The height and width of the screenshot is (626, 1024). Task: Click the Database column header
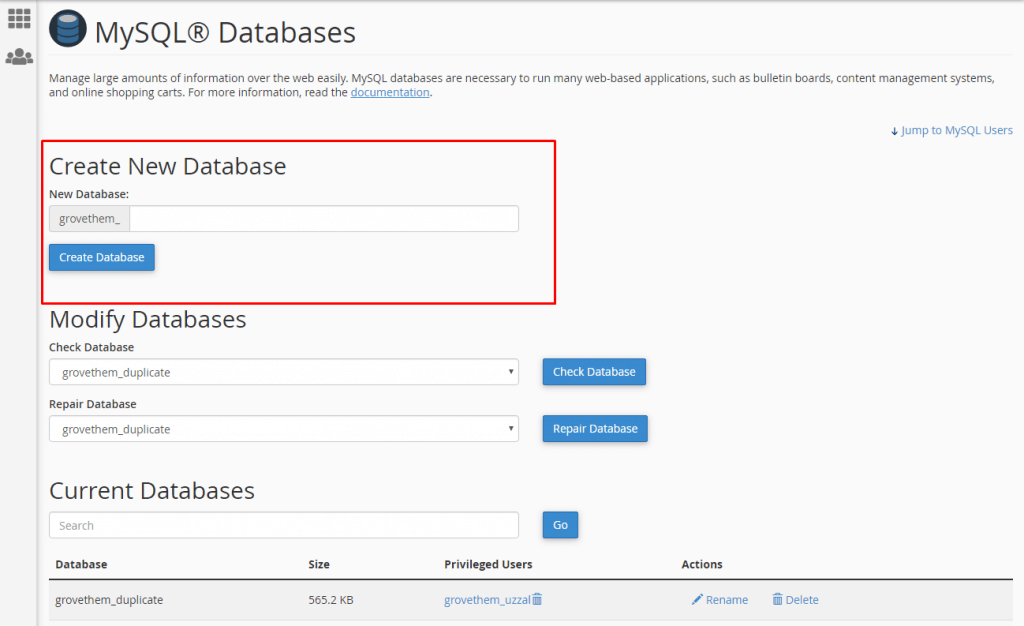coord(81,564)
